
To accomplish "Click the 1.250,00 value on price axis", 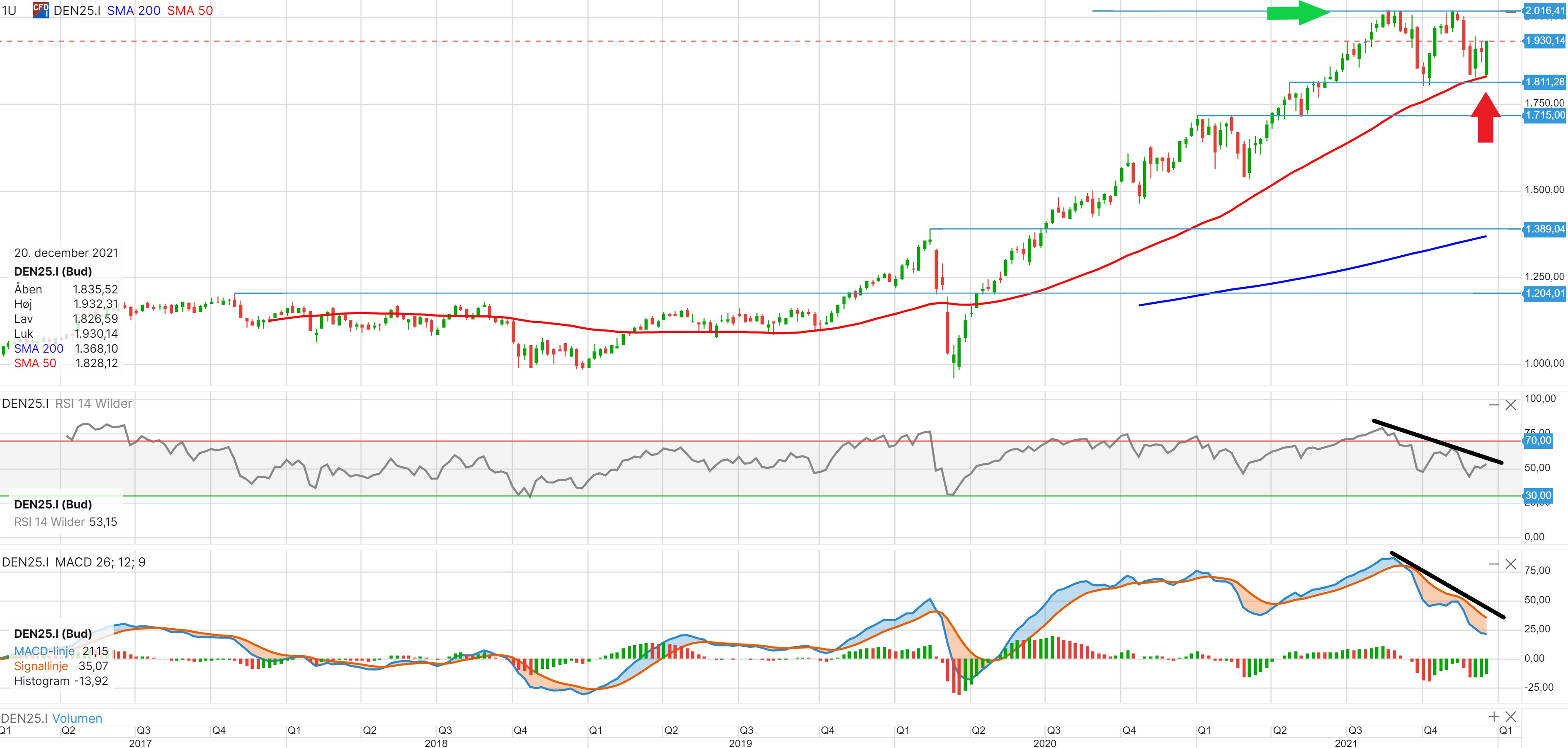I will (1544, 277).
